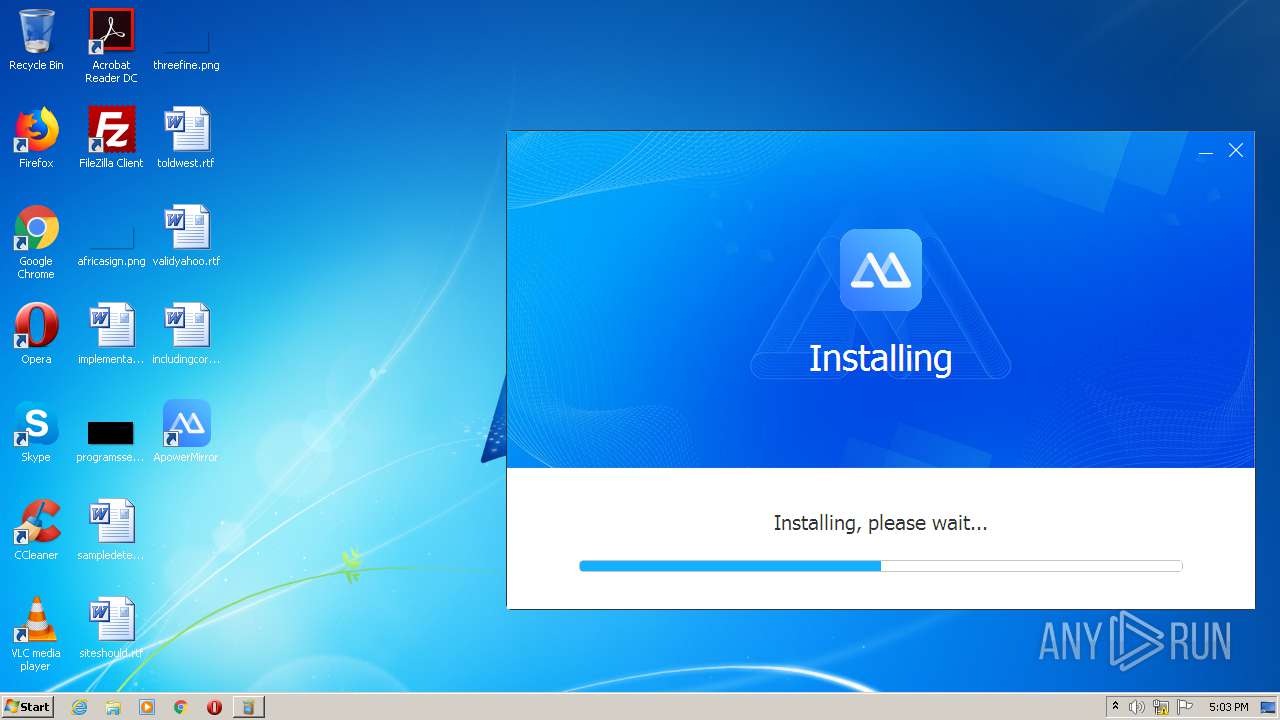Select siteshould.rtf document icon
Image resolution: width=1280 pixels, height=720 pixels.
tap(111, 628)
